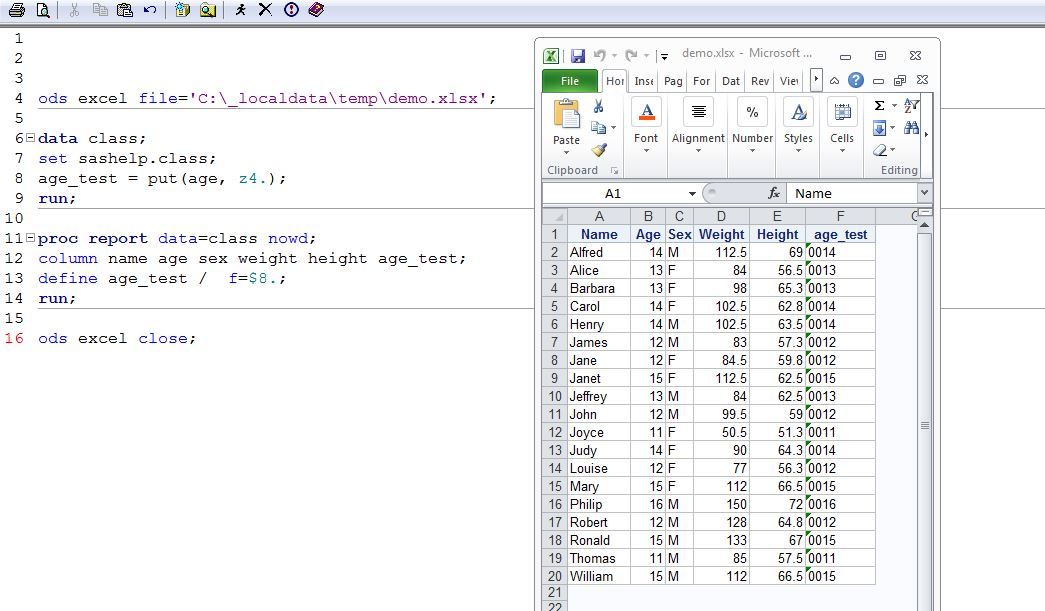Click the Undo arrow in SAS toolbar
The image size is (1045, 611).
pyautogui.click(x=150, y=10)
